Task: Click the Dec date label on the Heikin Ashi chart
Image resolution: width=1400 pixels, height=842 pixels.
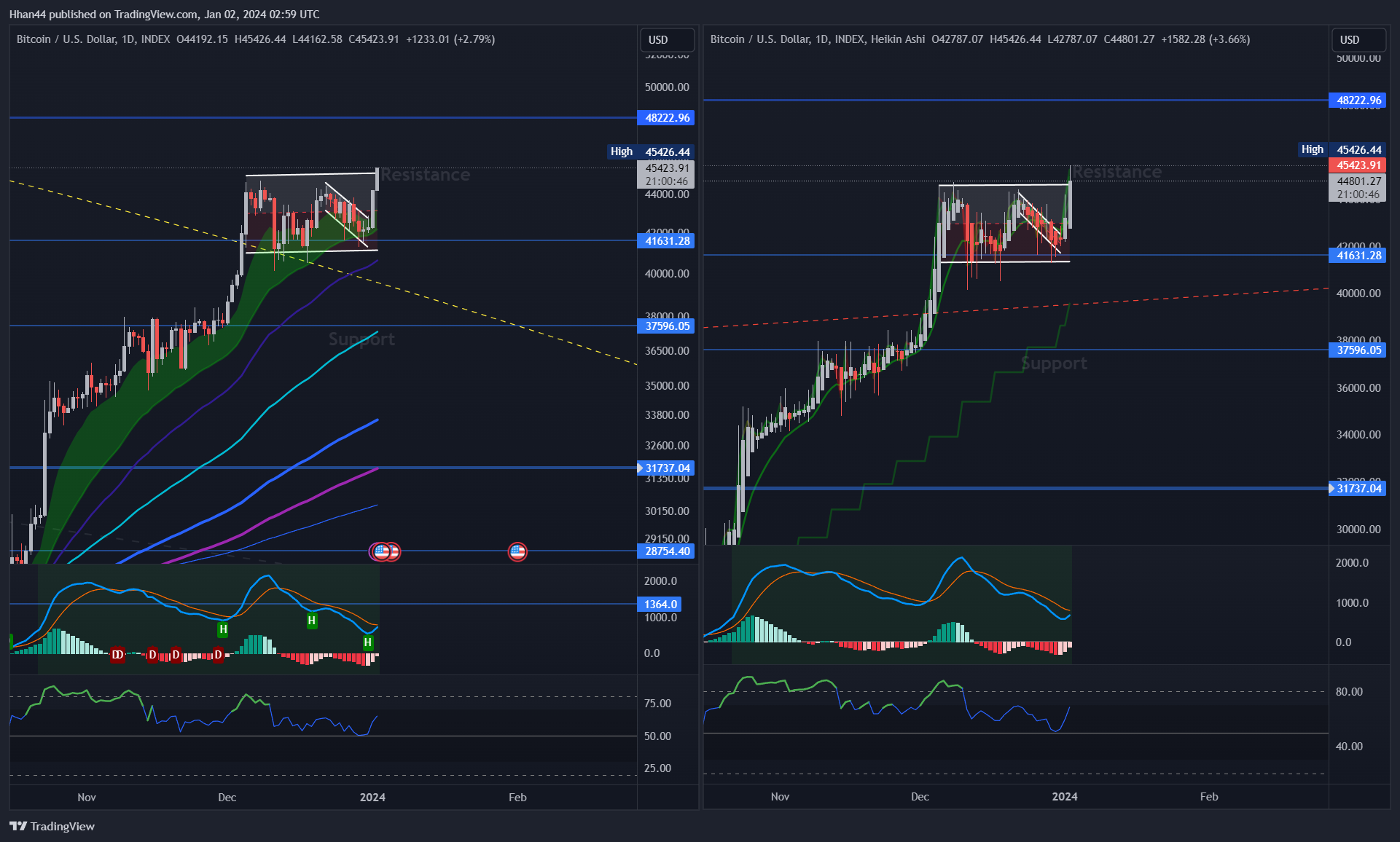Action: click(x=920, y=797)
